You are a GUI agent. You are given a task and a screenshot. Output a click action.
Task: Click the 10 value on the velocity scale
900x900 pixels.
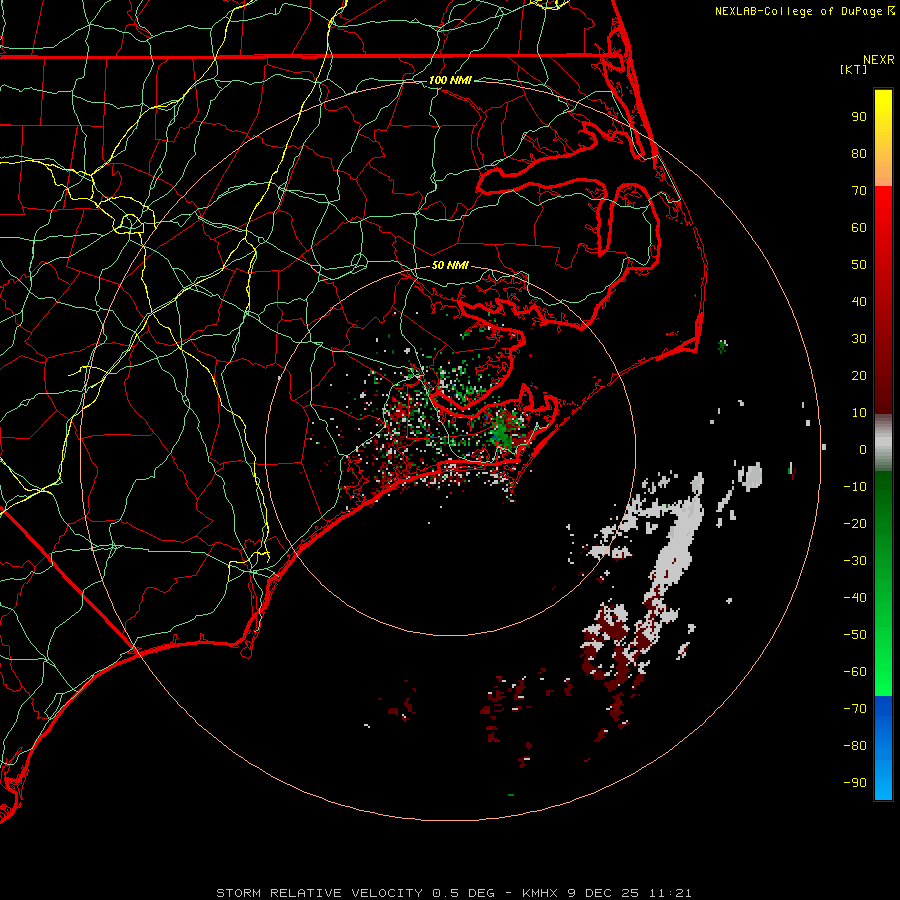coord(859,413)
